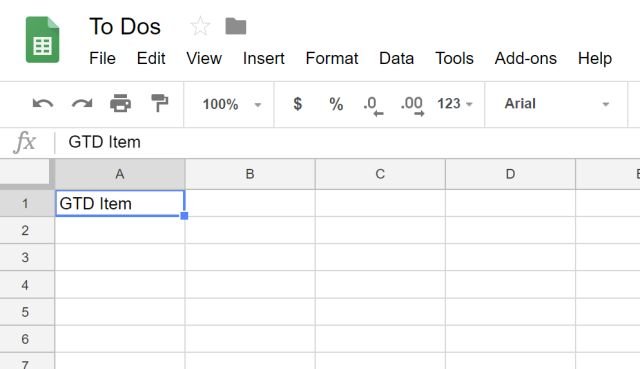The image size is (640, 369).
Task: Open the Add-ons menu
Action: tap(526, 58)
